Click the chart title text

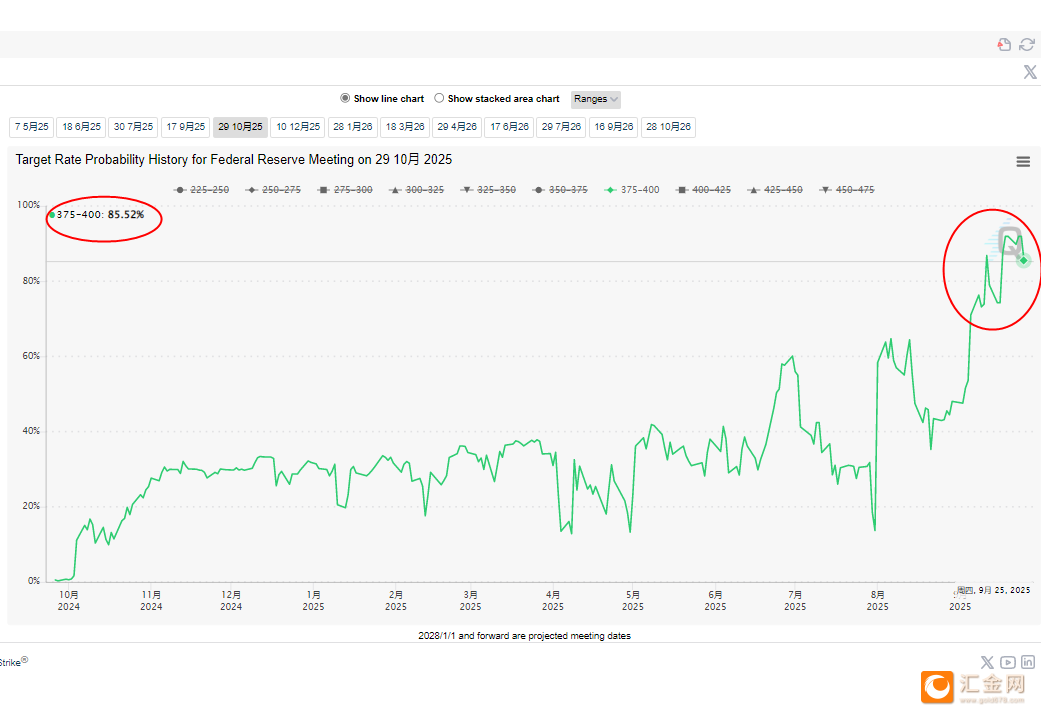pos(234,160)
